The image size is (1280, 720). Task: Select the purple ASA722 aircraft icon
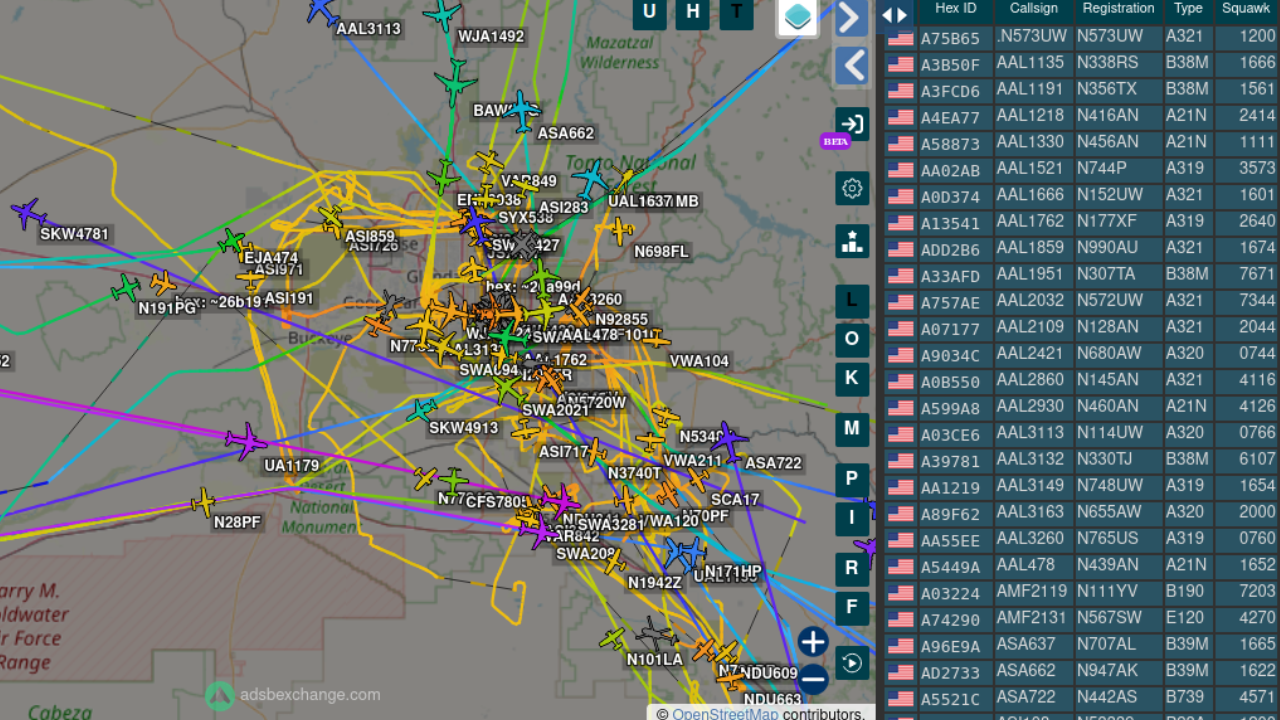(729, 440)
